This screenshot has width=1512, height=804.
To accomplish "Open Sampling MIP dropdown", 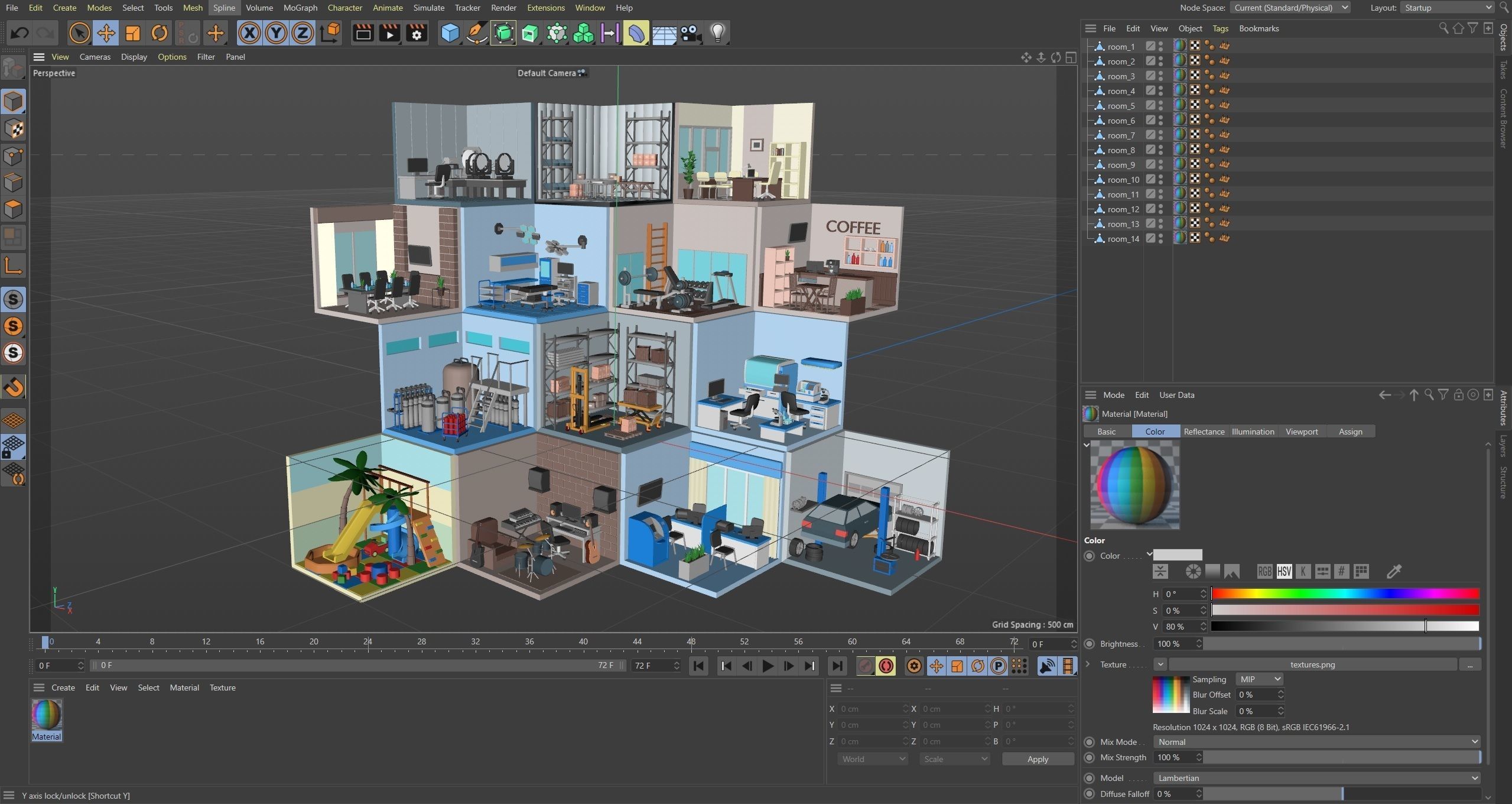I will (x=1259, y=679).
